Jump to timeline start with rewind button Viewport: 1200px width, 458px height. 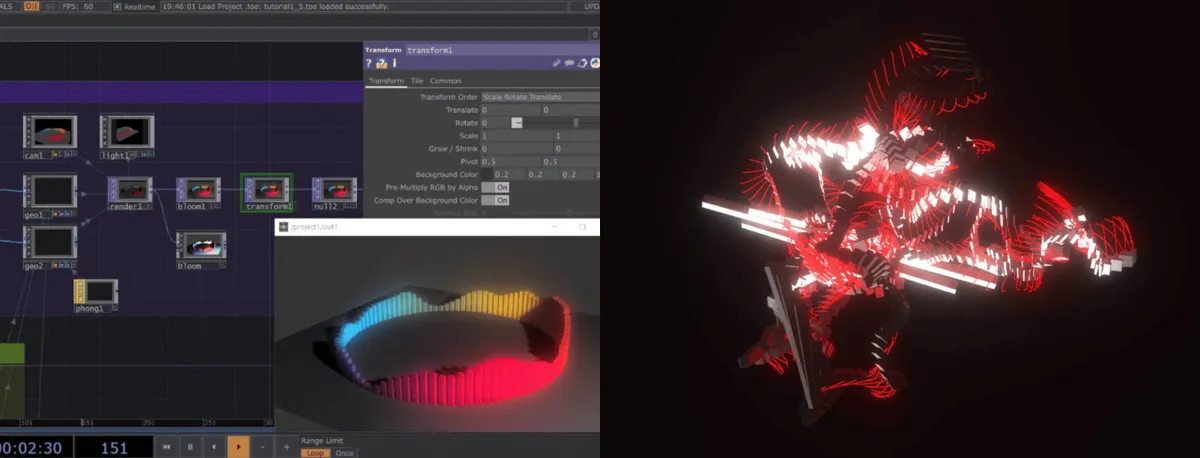pyautogui.click(x=167, y=447)
